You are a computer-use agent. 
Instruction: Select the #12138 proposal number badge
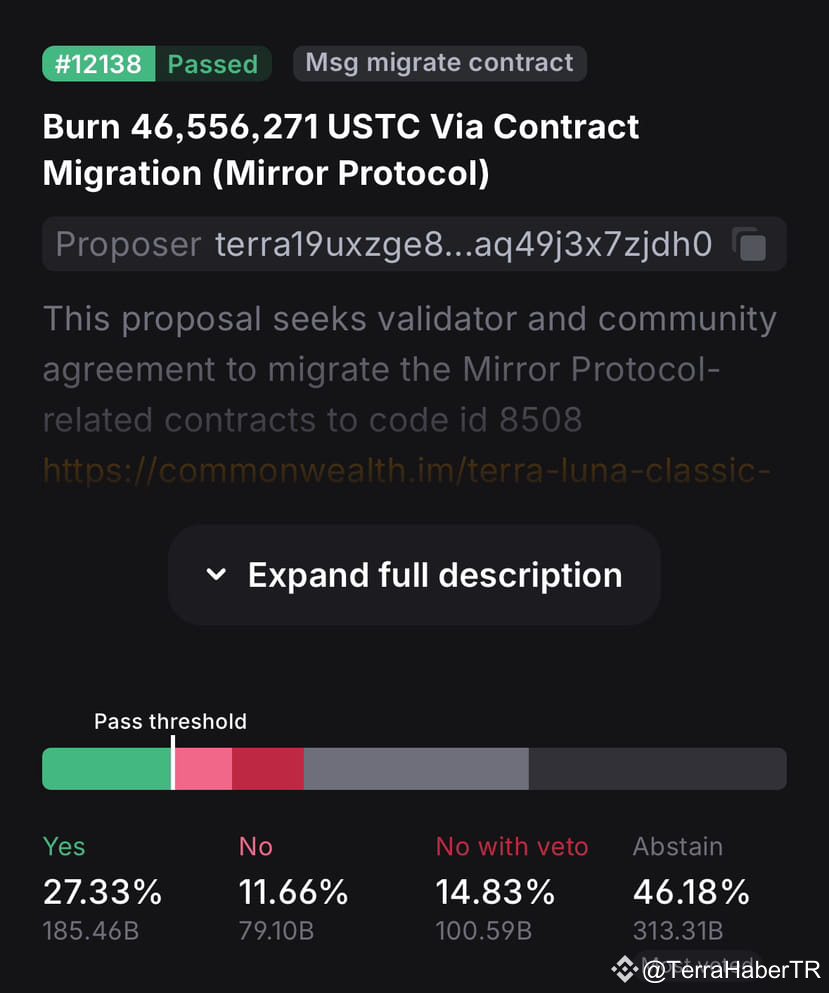[x=97, y=63]
